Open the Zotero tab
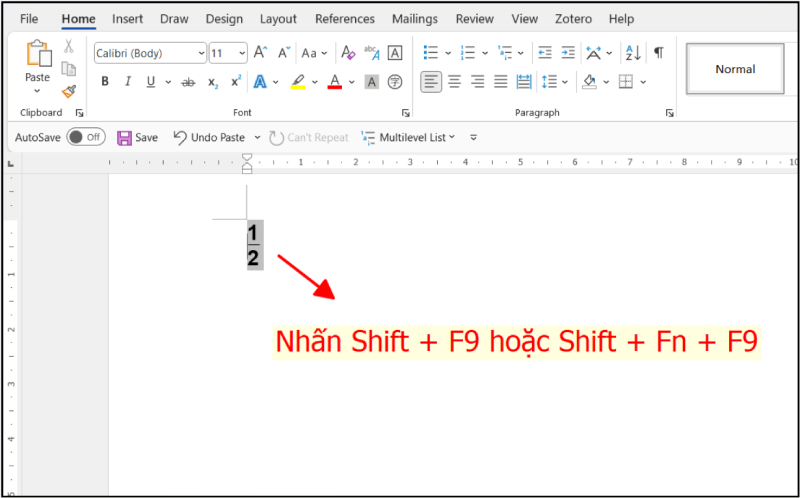This screenshot has width=800, height=498. click(x=573, y=19)
